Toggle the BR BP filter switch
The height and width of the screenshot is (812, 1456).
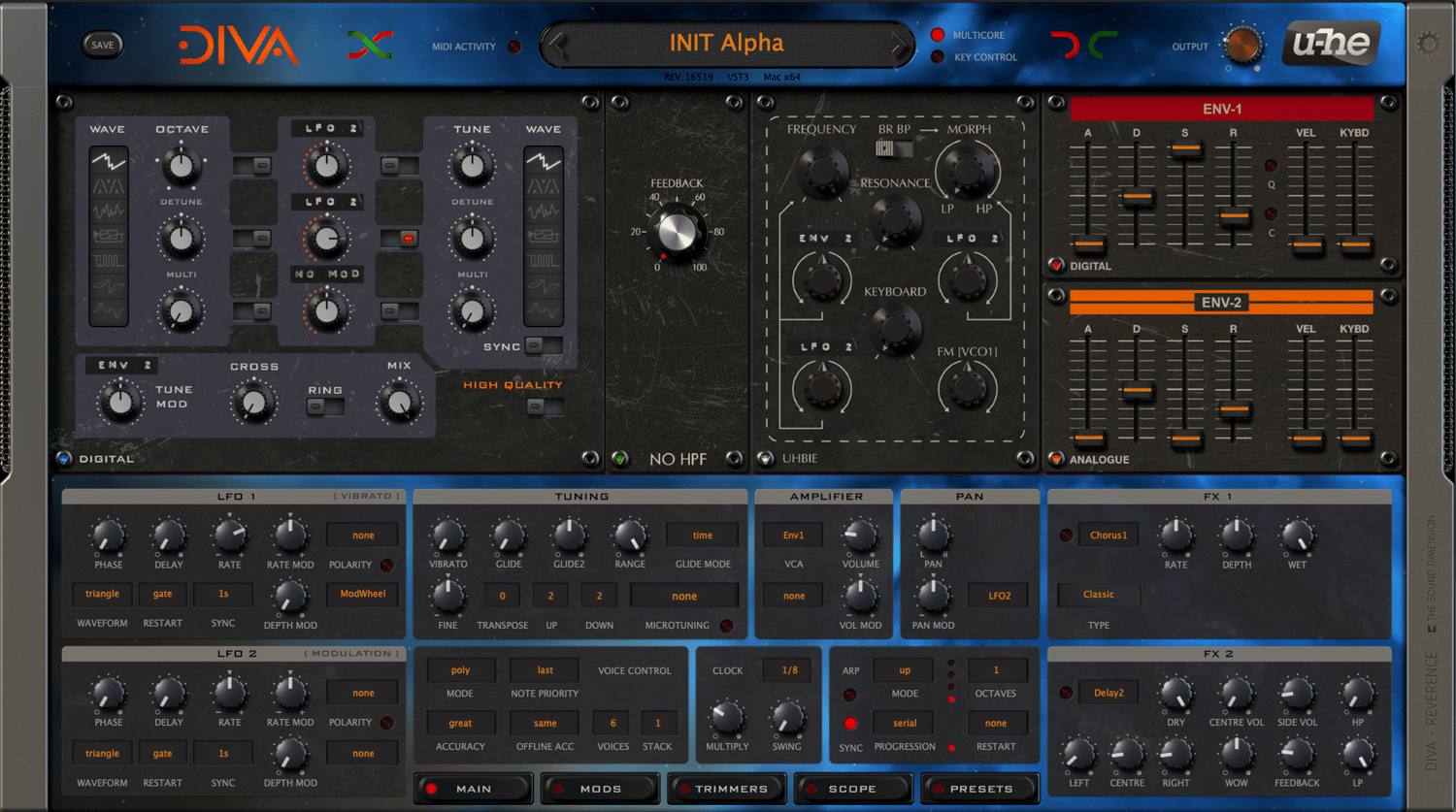[895, 148]
